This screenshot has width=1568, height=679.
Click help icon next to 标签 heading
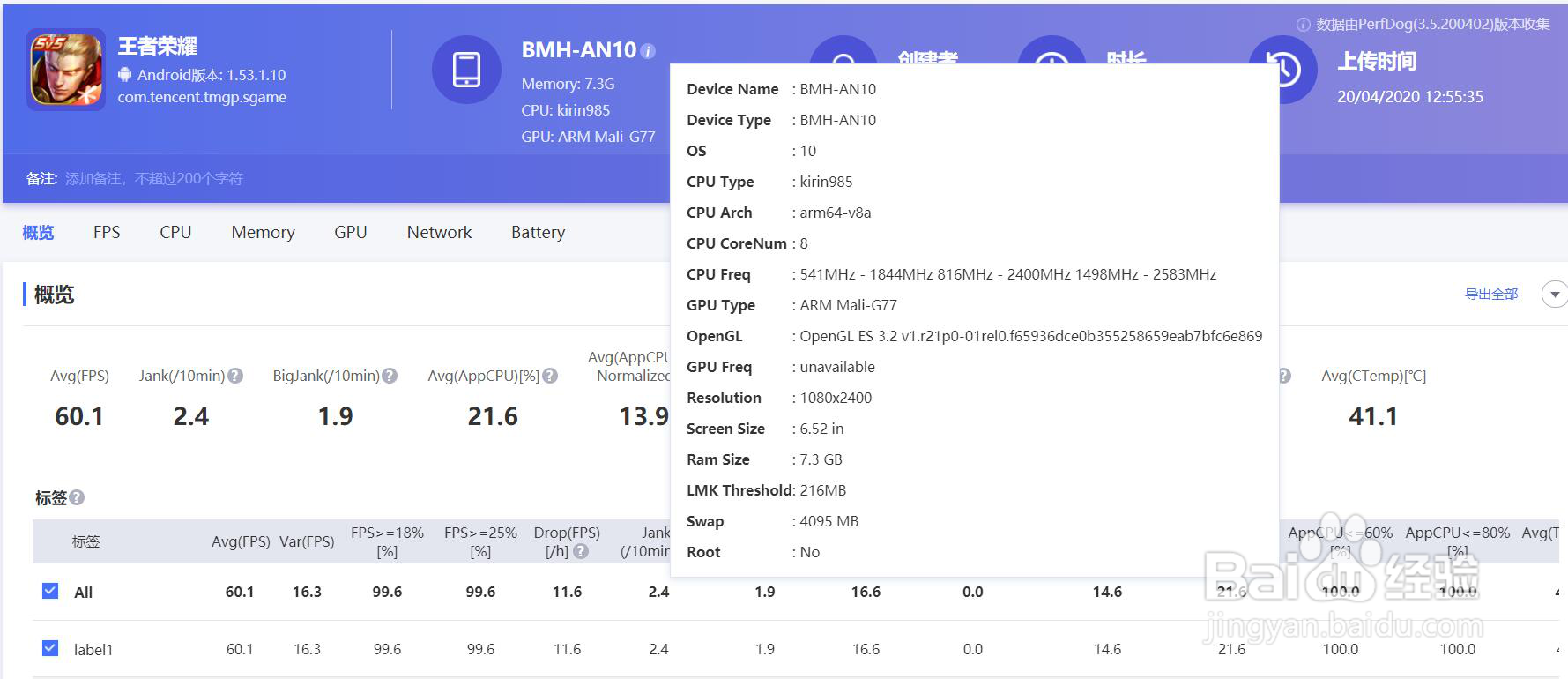tap(77, 497)
